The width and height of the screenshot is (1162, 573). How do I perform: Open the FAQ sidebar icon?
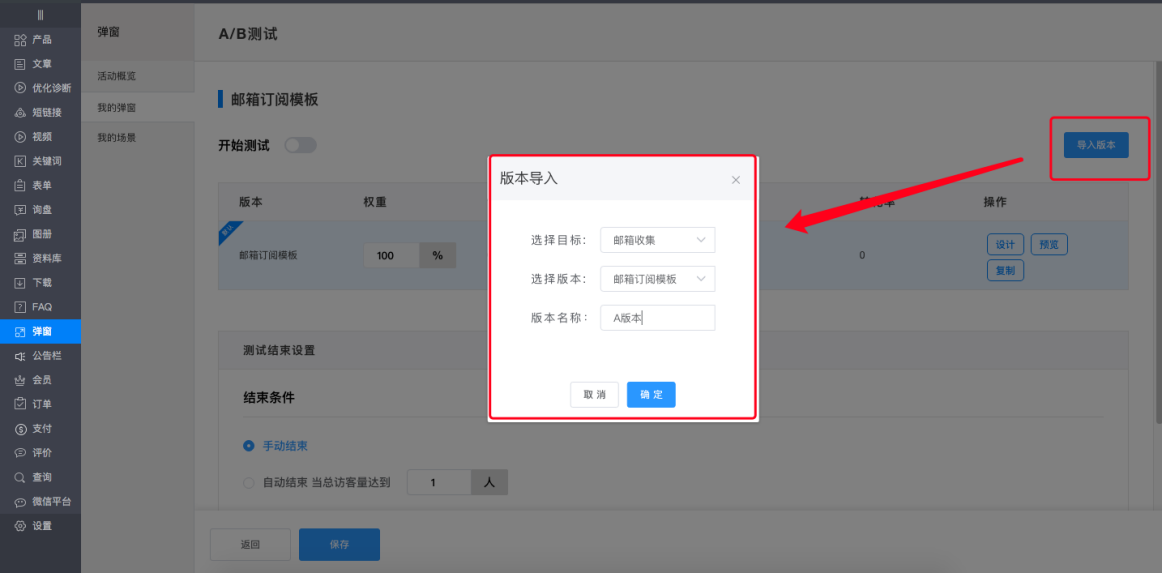[21, 307]
